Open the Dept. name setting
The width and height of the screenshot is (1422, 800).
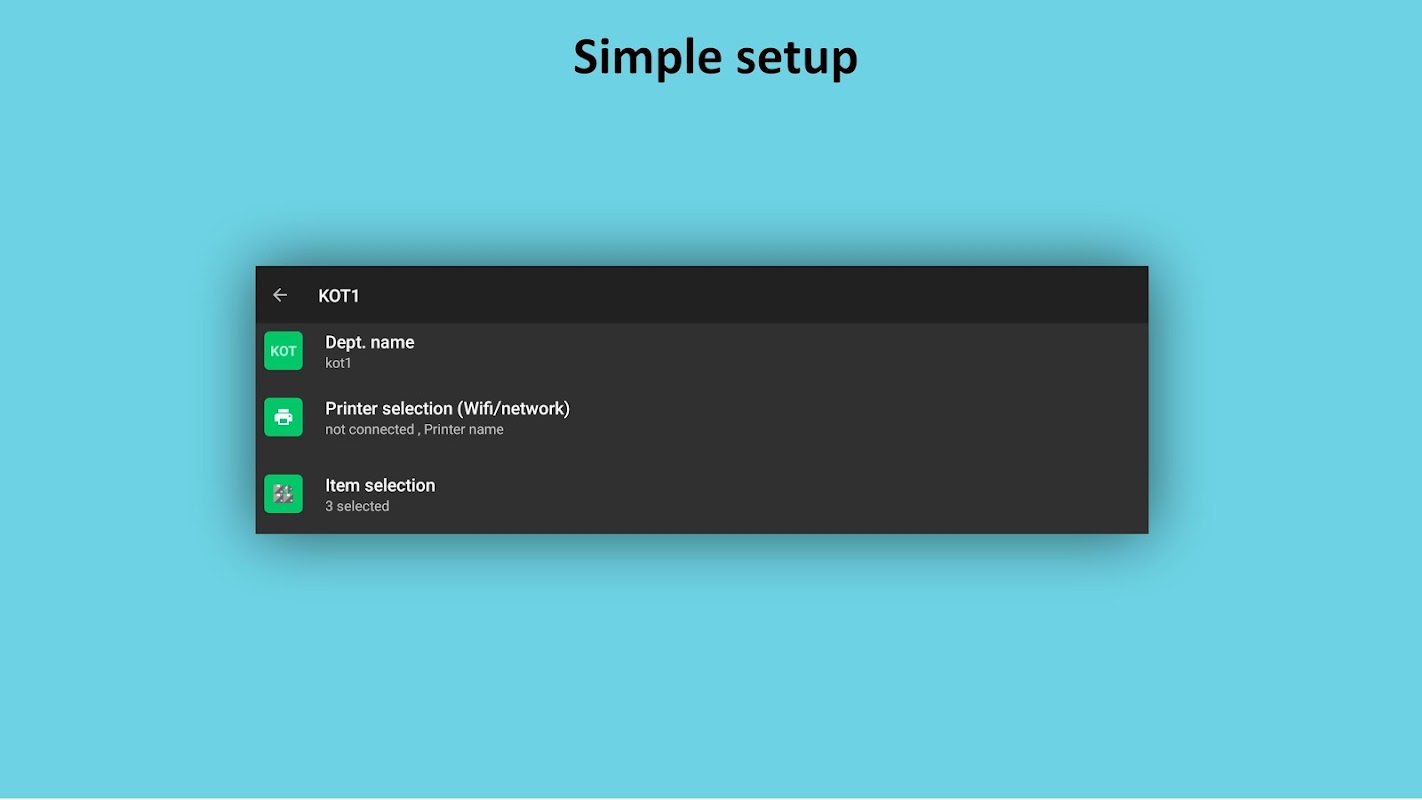tap(702, 351)
